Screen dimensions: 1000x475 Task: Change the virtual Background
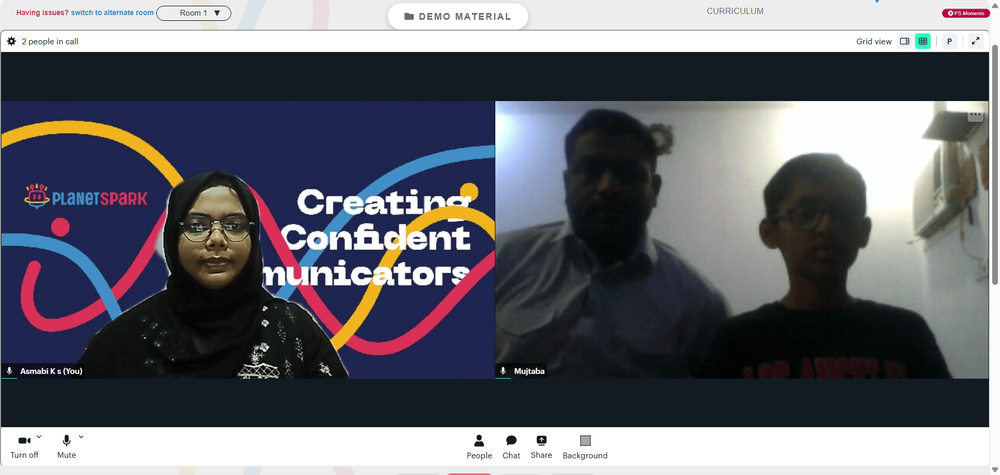585,447
